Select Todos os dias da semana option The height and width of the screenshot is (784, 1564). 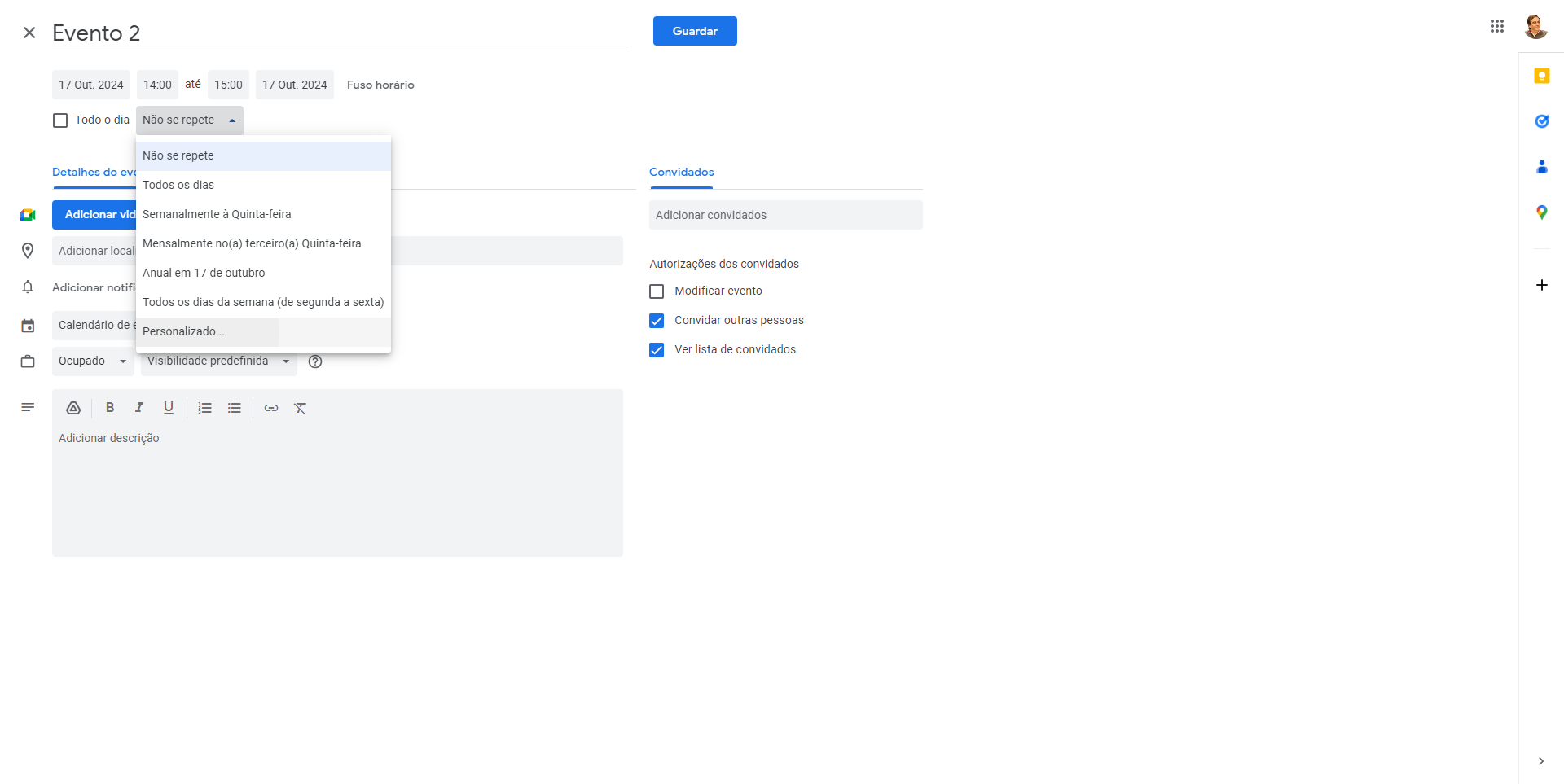click(x=263, y=302)
